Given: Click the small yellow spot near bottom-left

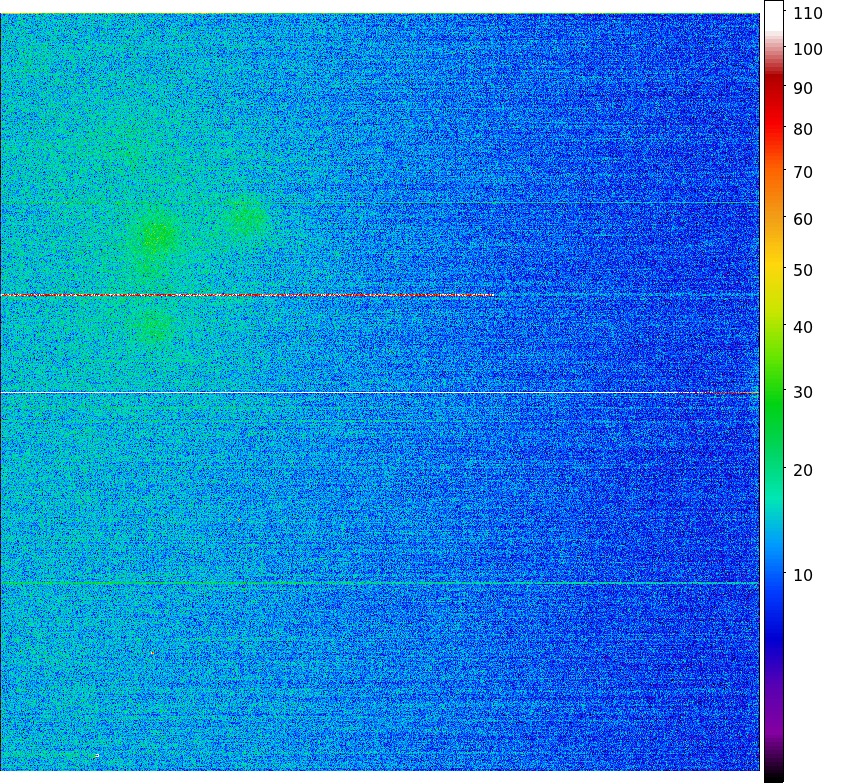Looking at the screenshot, I should pyautogui.click(x=96, y=755).
